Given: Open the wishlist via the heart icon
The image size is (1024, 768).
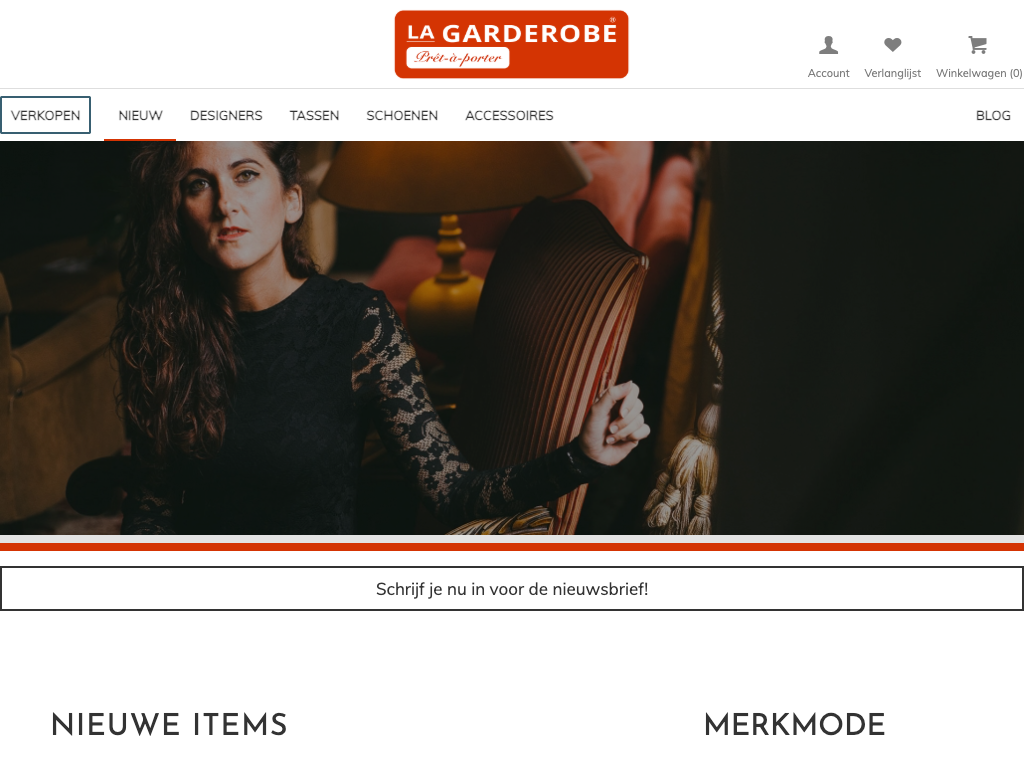Looking at the screenshot, I should (892, 44).
